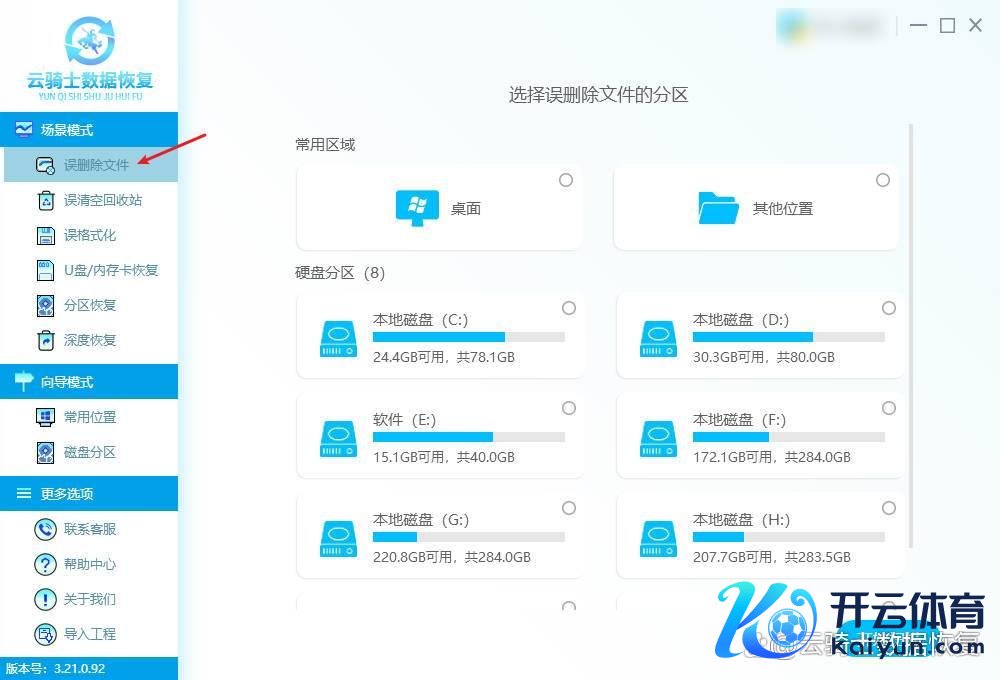The width and height of the screenshot is (1000, 680).
Task: Switch to 误删除文件 mode
Action: [x=96, y=165]
